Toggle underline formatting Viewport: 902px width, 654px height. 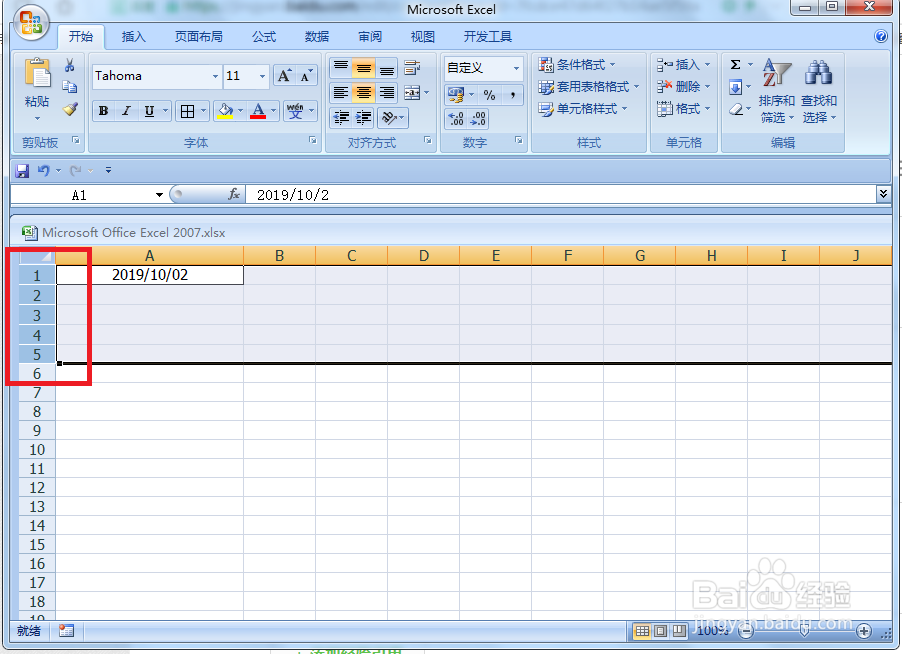click(149, 111)
